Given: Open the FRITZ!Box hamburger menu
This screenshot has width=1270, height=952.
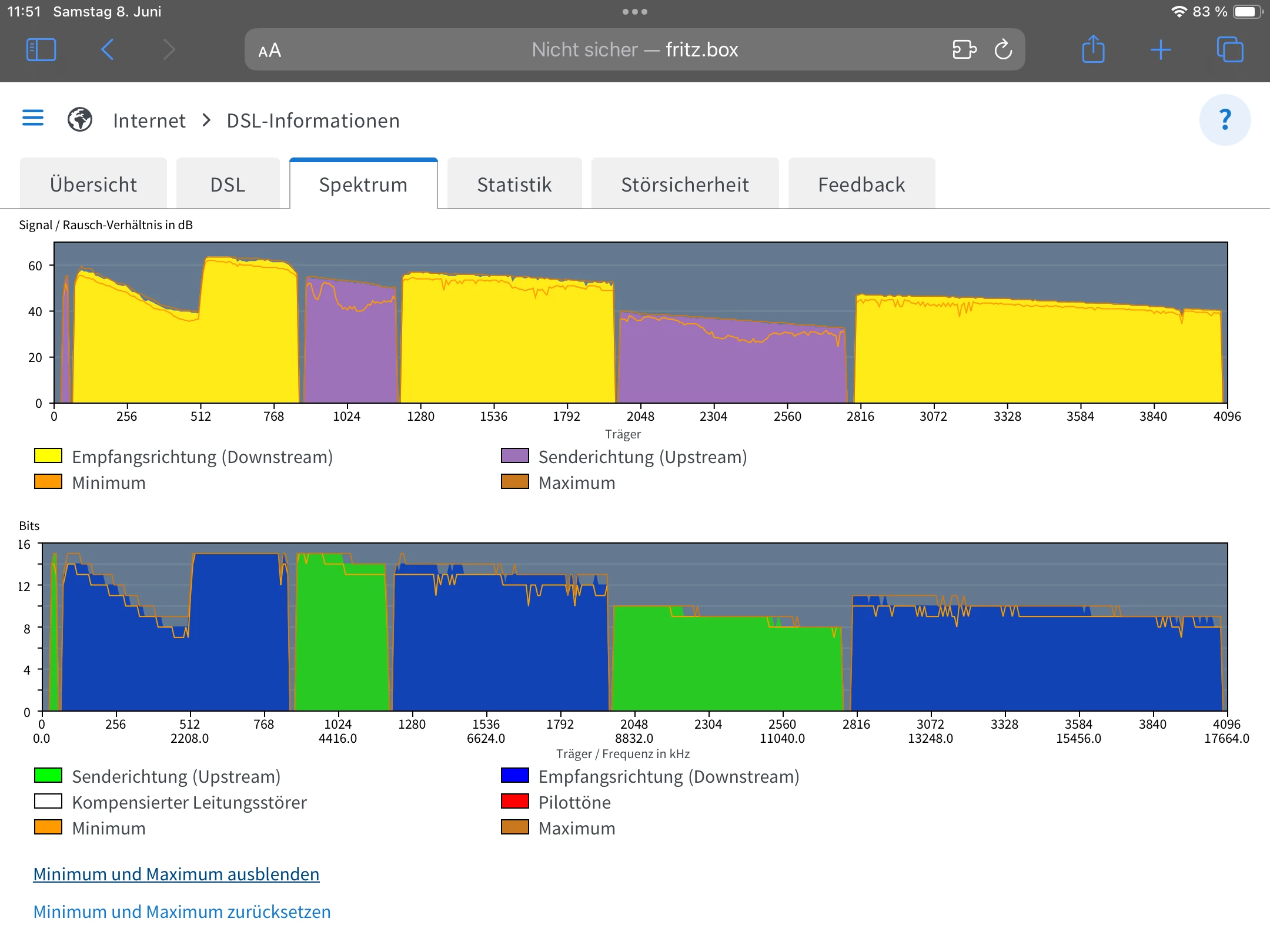Looking at the screenshot, I should 33,118.
